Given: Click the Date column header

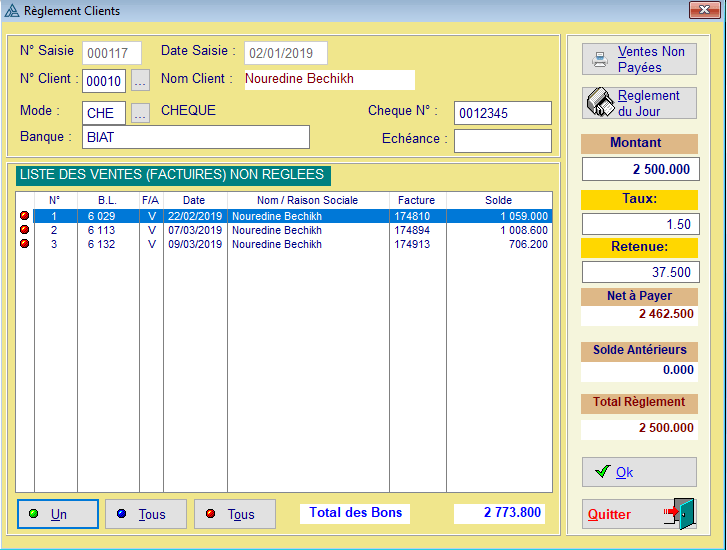Looking at the screenshot, I should [194, 200].
